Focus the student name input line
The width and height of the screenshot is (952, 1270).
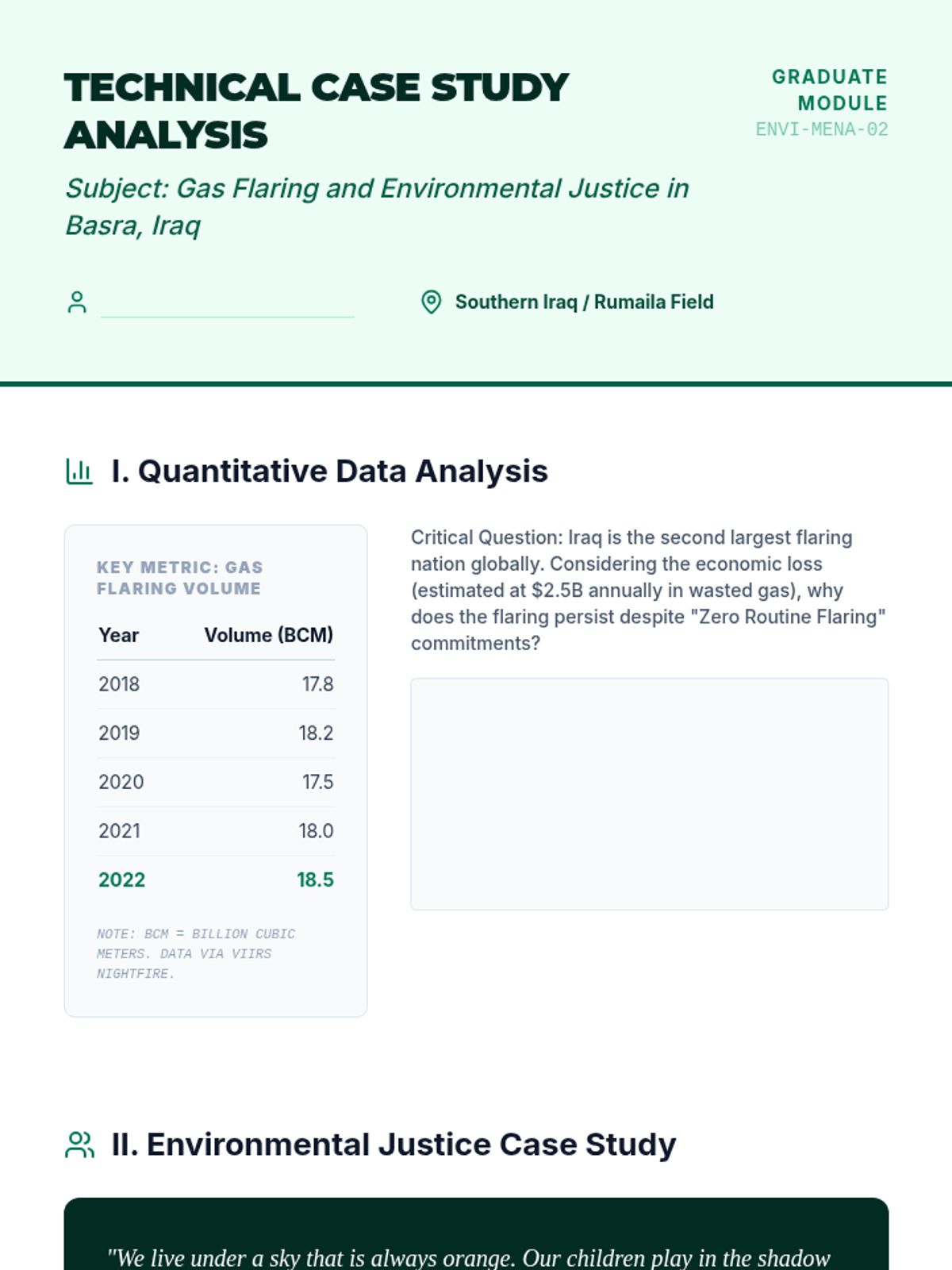click(228, 302)
